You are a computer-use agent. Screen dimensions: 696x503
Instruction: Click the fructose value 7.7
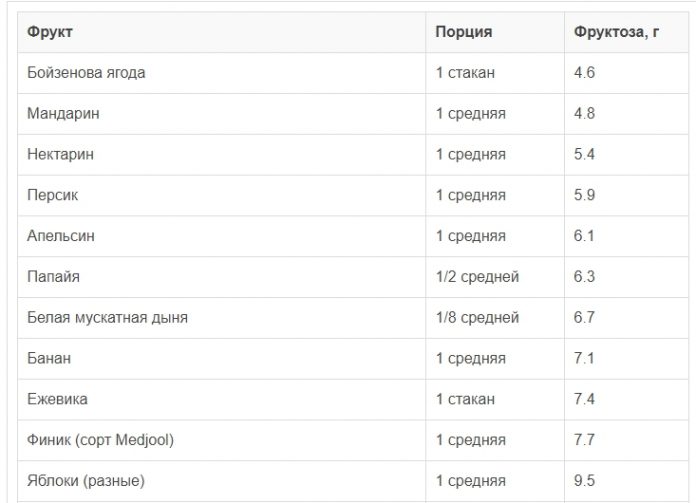click(585, 440)
